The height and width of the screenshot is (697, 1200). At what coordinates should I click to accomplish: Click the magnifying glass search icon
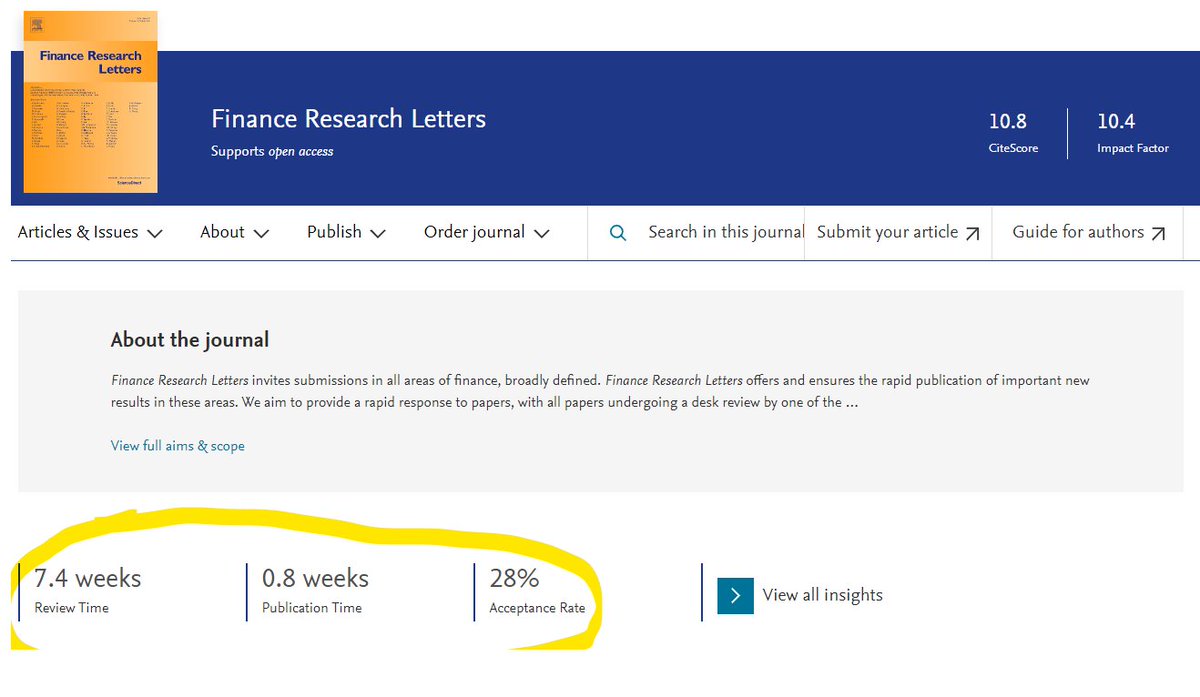point(618,233)
